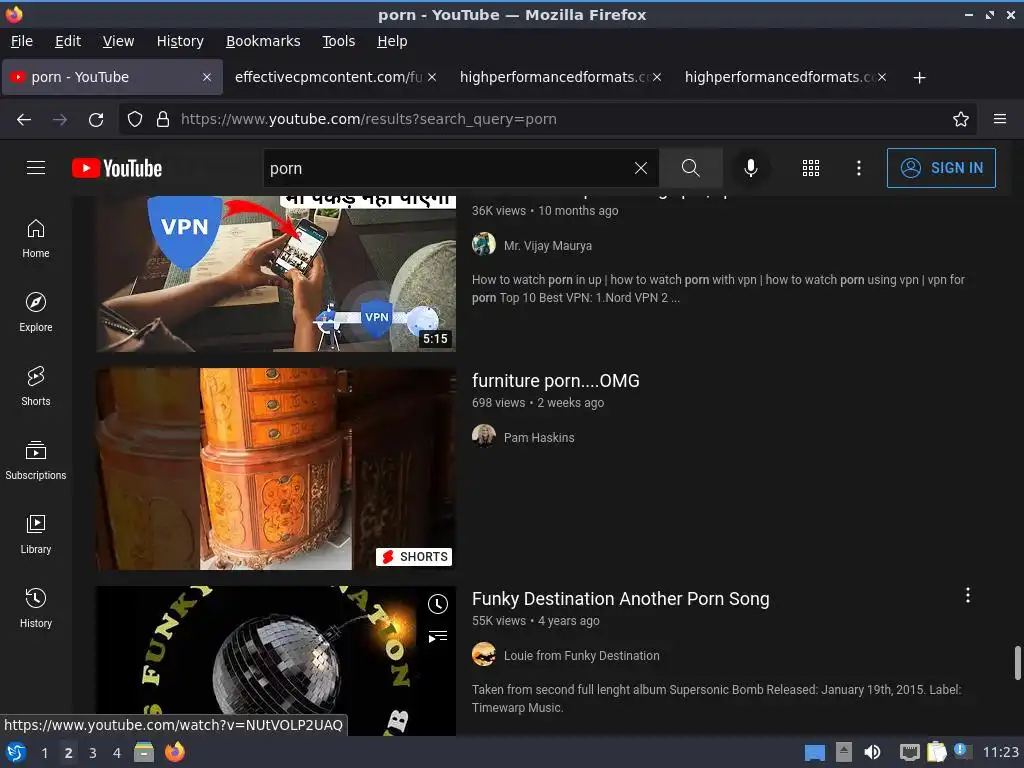Image resolution: width=1024 pixels, height=768 pixels.
Task: Go to Home in the sidebar
Action: [x=36, y=238]
